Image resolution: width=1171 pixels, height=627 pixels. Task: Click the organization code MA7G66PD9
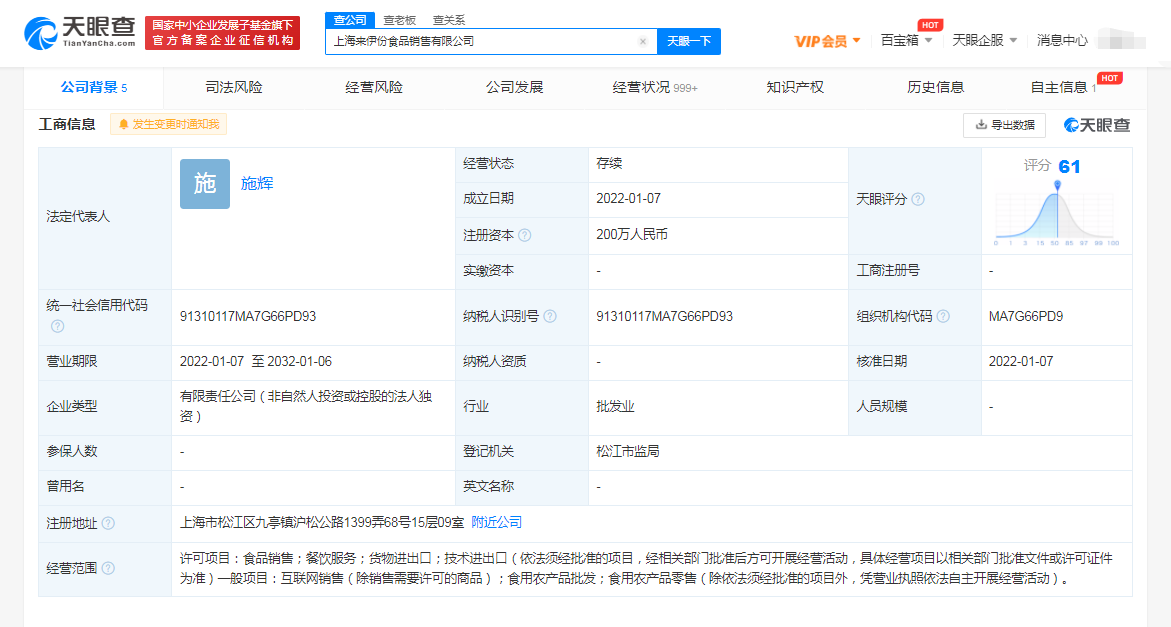point(1026,316)
